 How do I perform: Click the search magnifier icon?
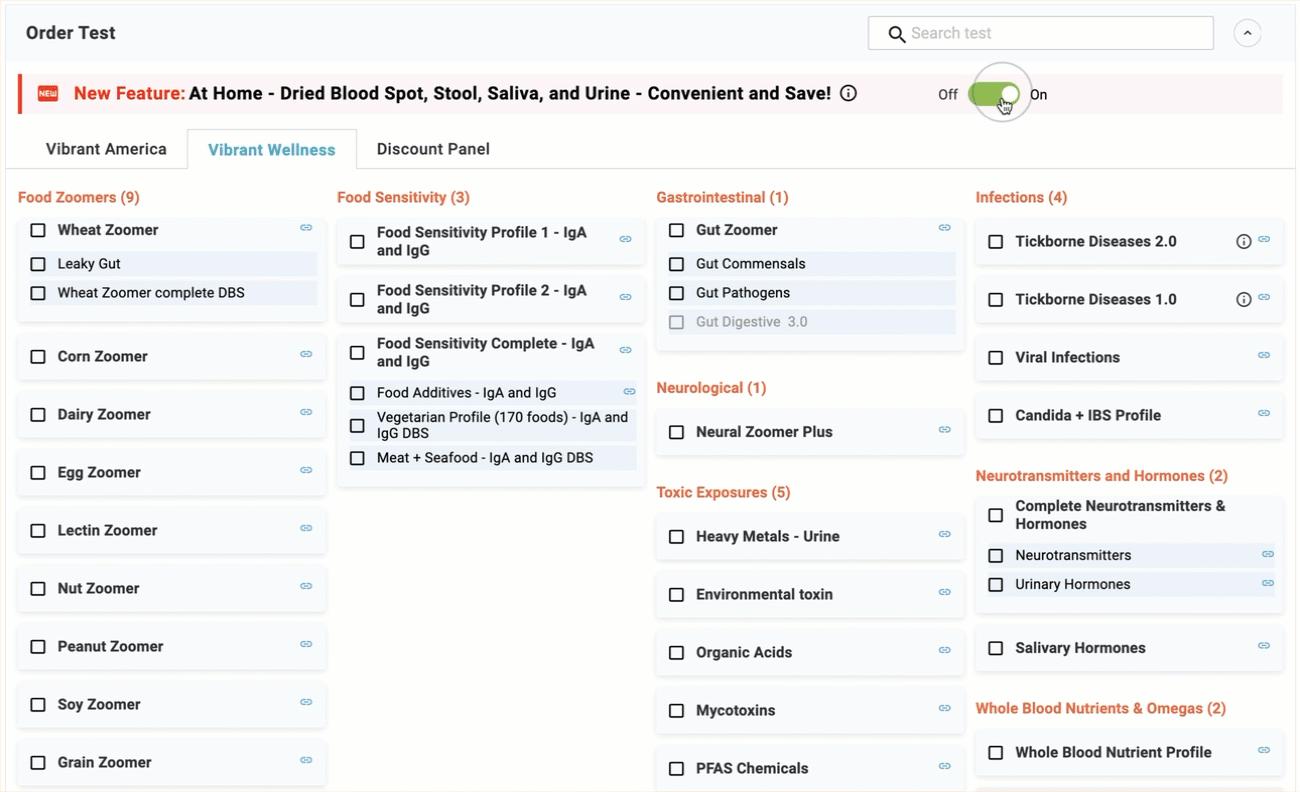tap(897, 33)
